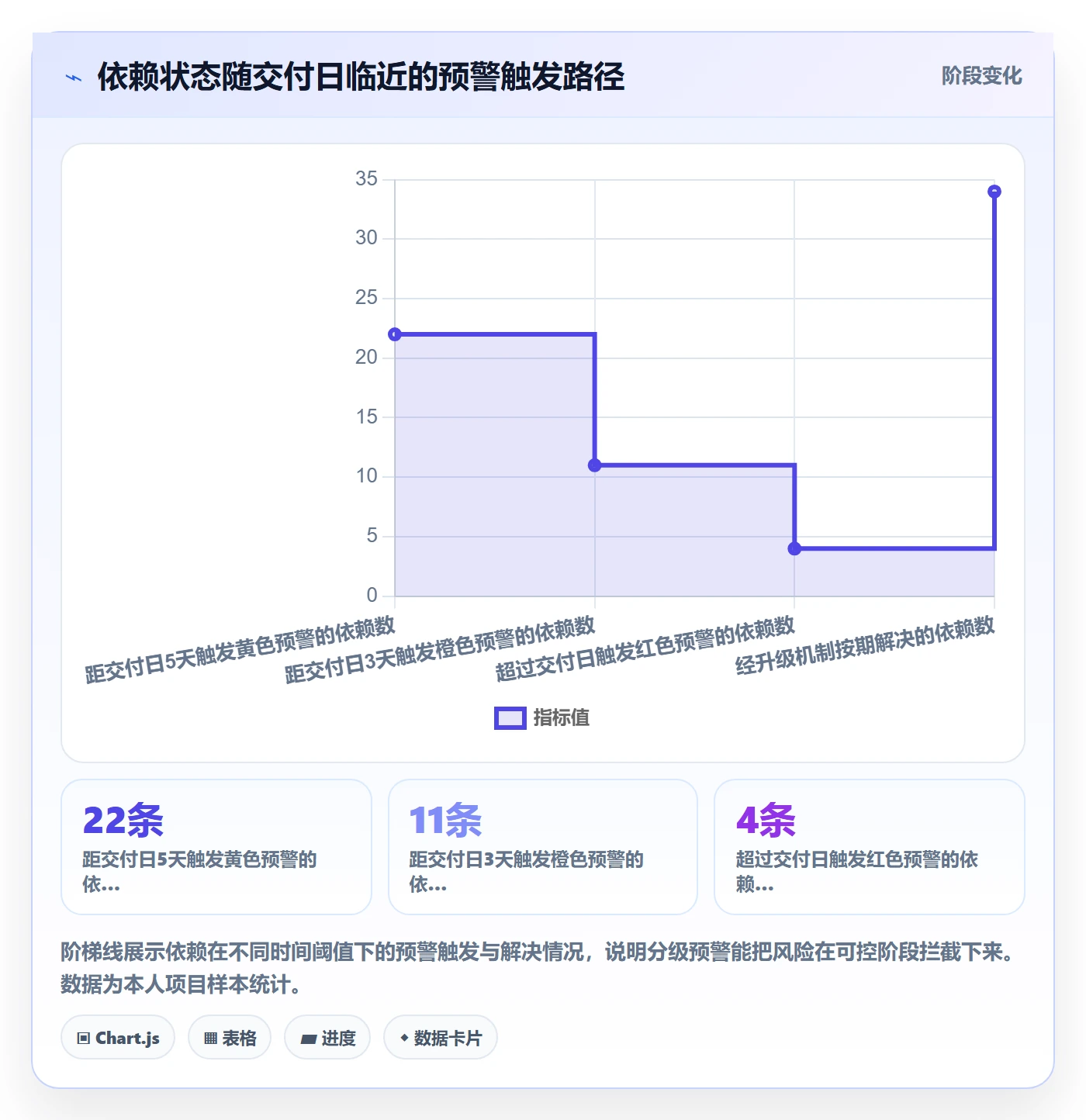The width and height of the screenshot is (1086, 1120).
Task: Click the Chart.js tag chip
Action: click(x=118, y=1037)
